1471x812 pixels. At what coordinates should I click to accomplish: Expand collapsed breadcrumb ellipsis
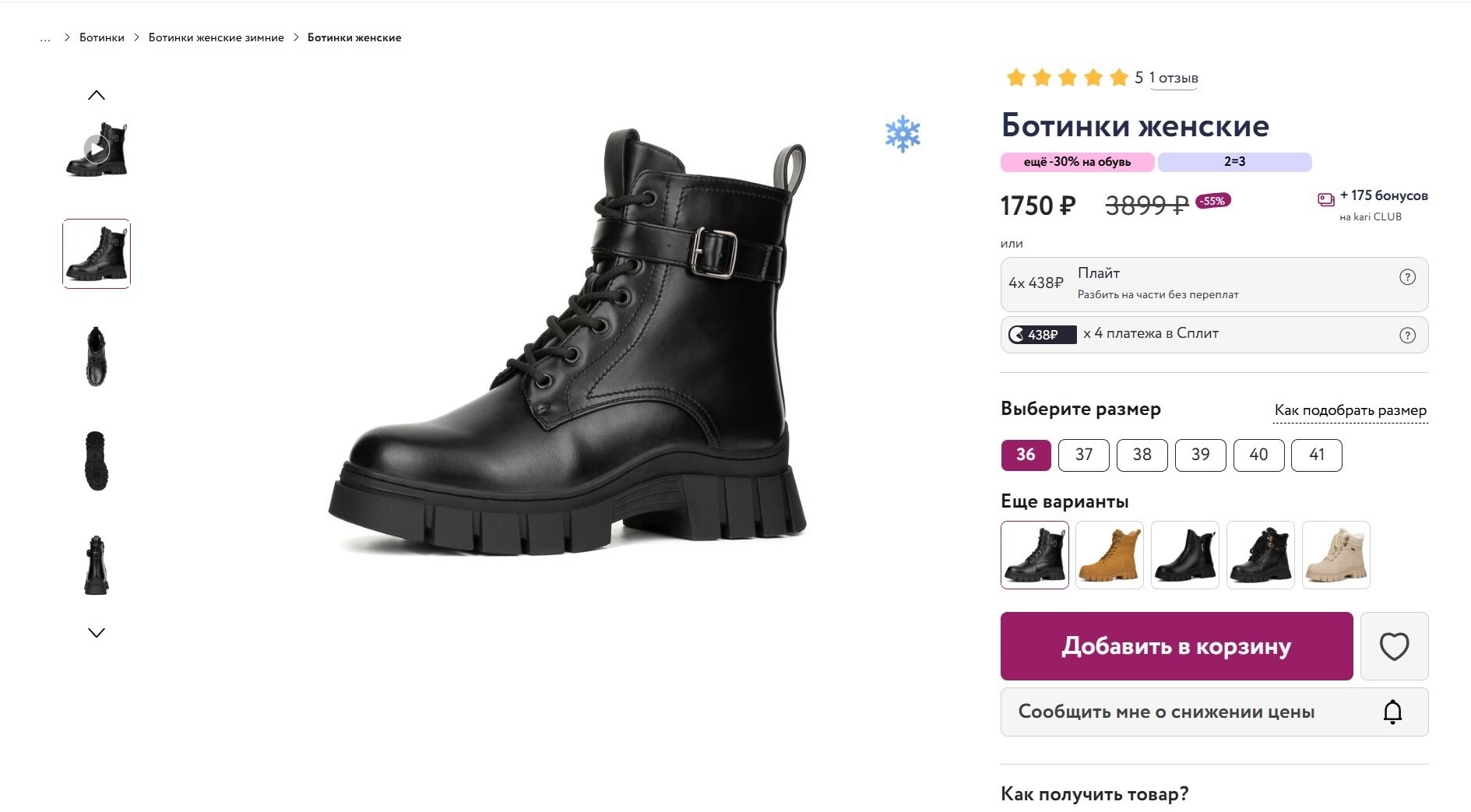(x=45, y=37)
